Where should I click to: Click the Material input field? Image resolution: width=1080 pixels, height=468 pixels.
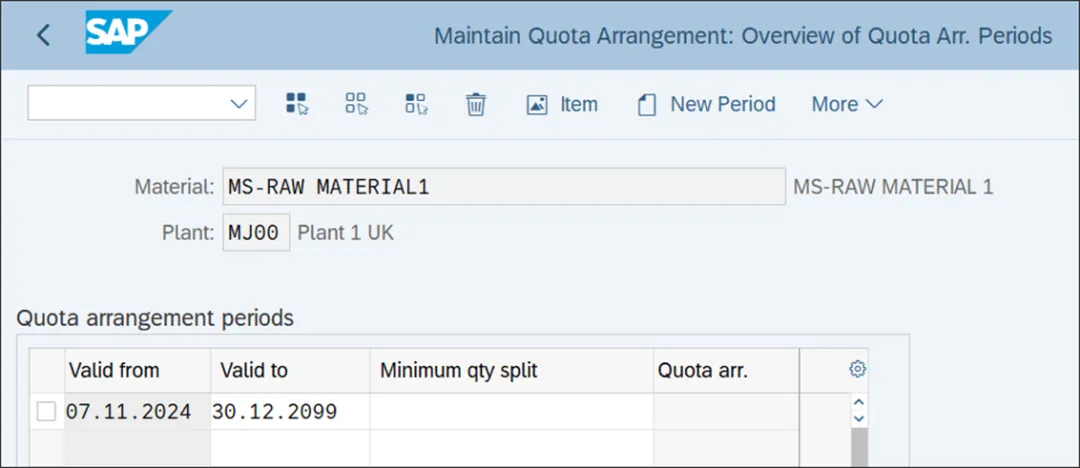pos(504,187)
